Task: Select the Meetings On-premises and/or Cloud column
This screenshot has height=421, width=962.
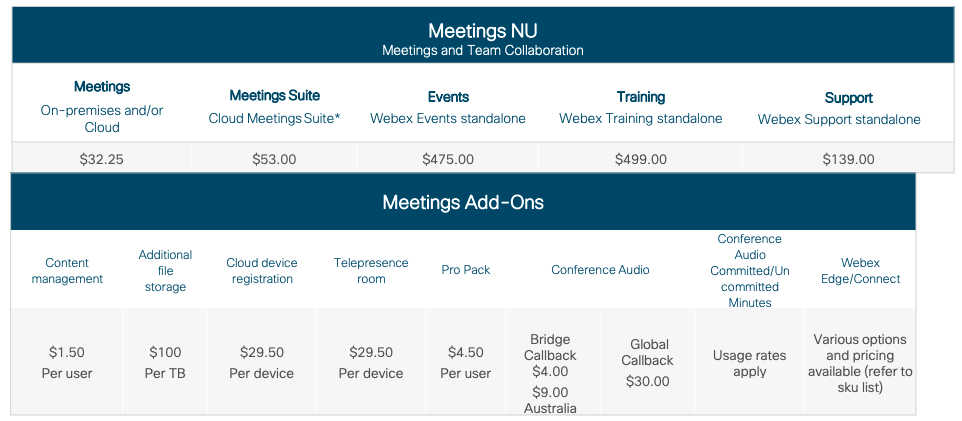Action: point(102,107)
